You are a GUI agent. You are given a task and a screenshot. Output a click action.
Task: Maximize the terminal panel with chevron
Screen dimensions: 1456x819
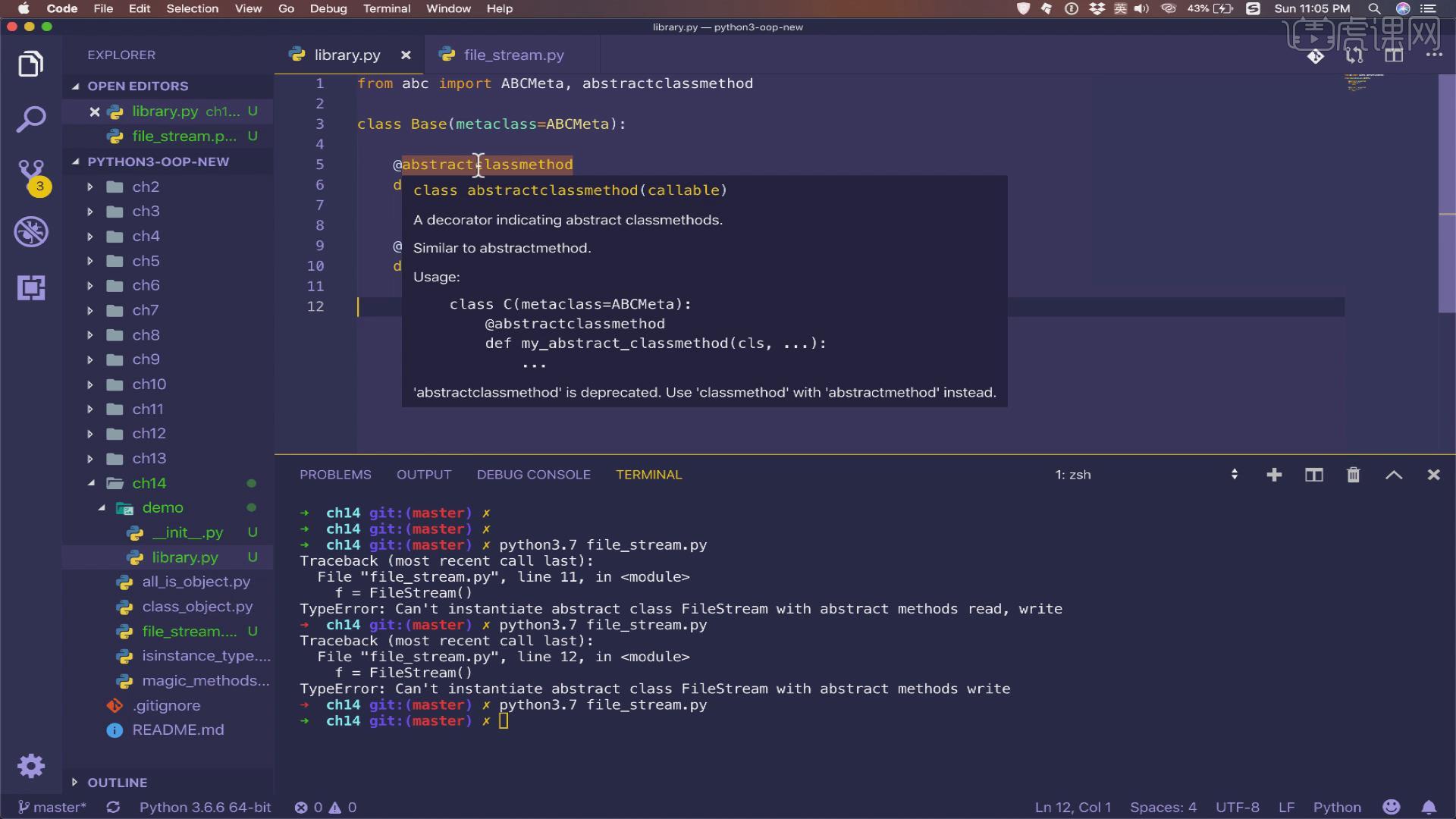click(x=1394, y=475)
